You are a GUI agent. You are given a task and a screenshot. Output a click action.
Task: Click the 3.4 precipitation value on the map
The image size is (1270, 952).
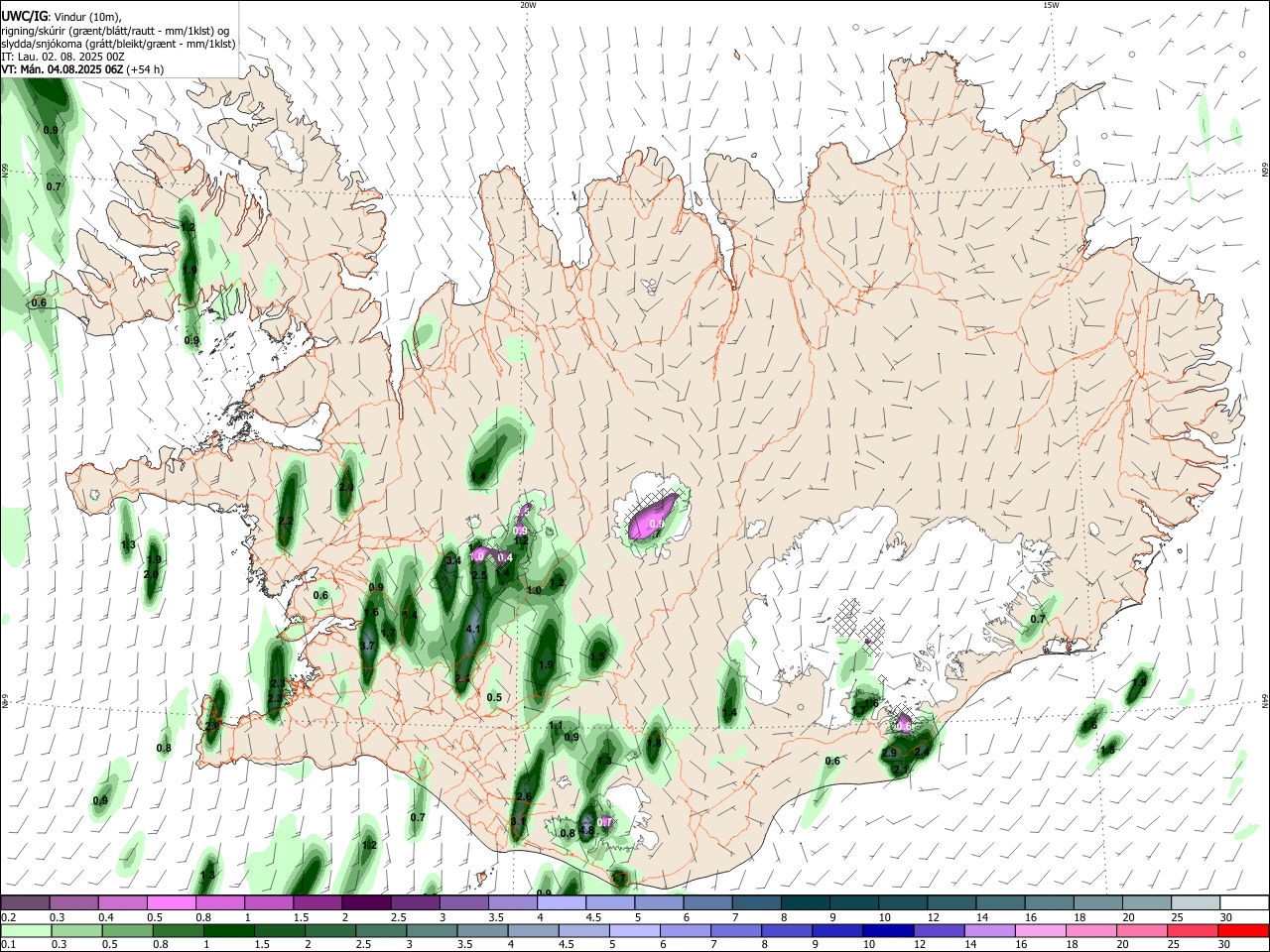click(x=453, y=561)
